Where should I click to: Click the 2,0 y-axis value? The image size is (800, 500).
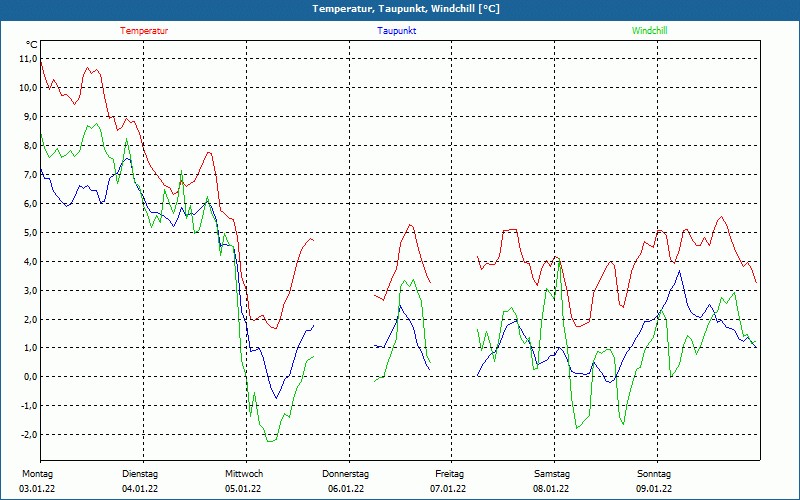click(x=30, y=319)
